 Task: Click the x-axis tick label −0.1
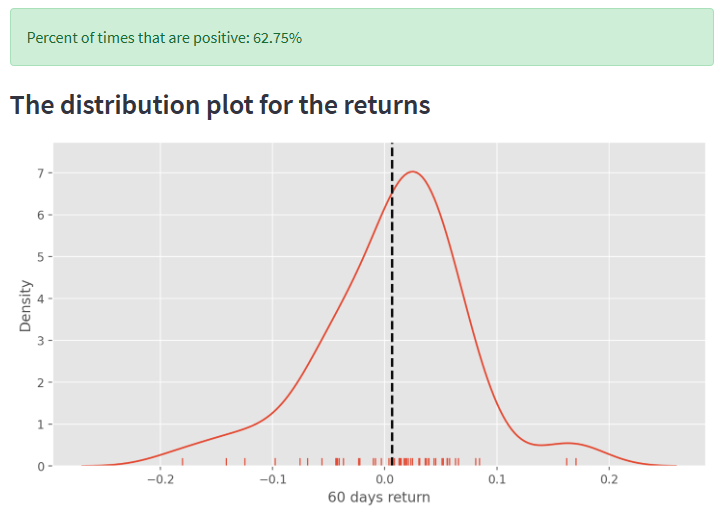tap(272, 480)
